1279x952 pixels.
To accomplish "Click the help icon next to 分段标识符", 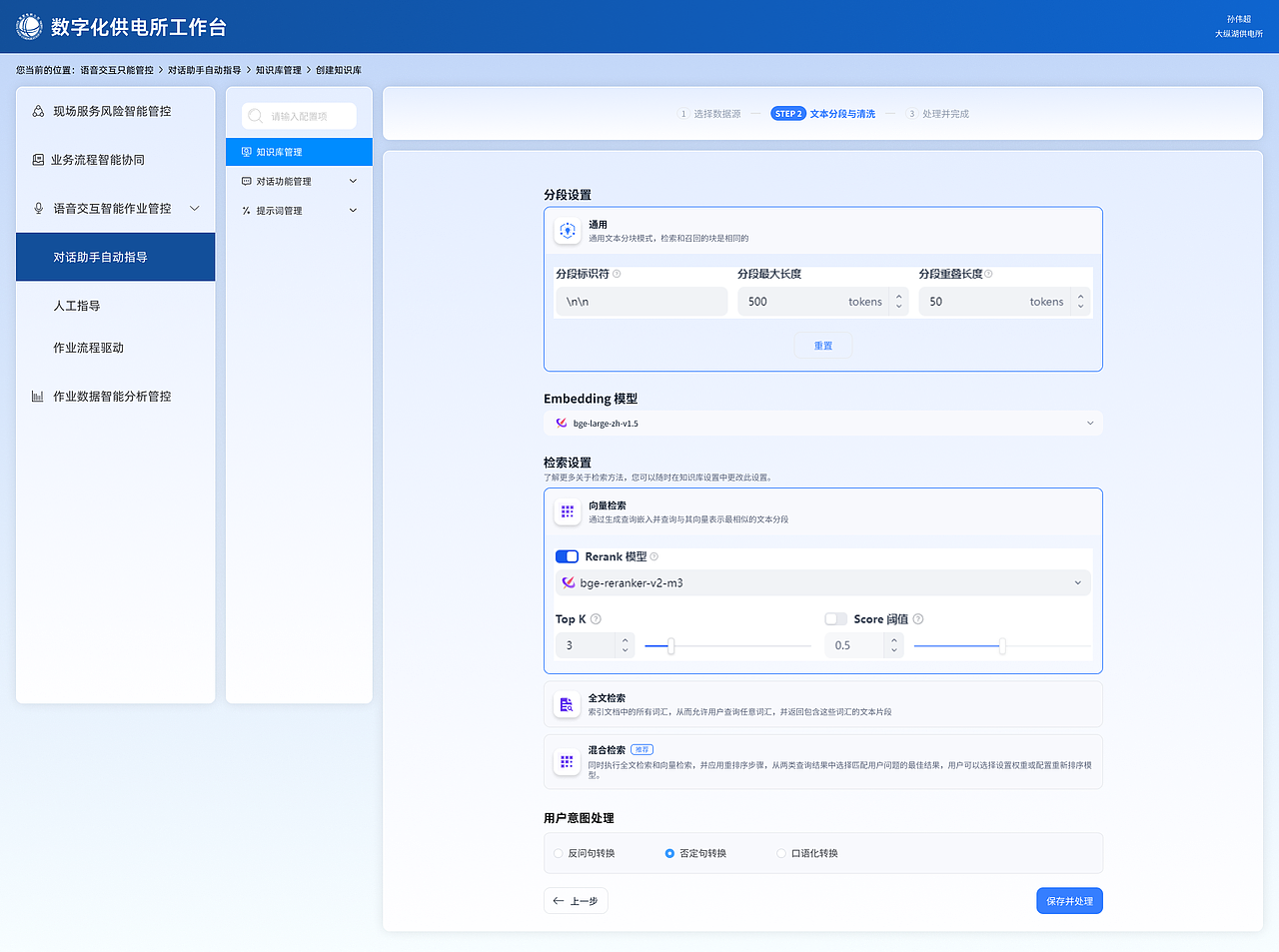I will click(x=617, y=274).
